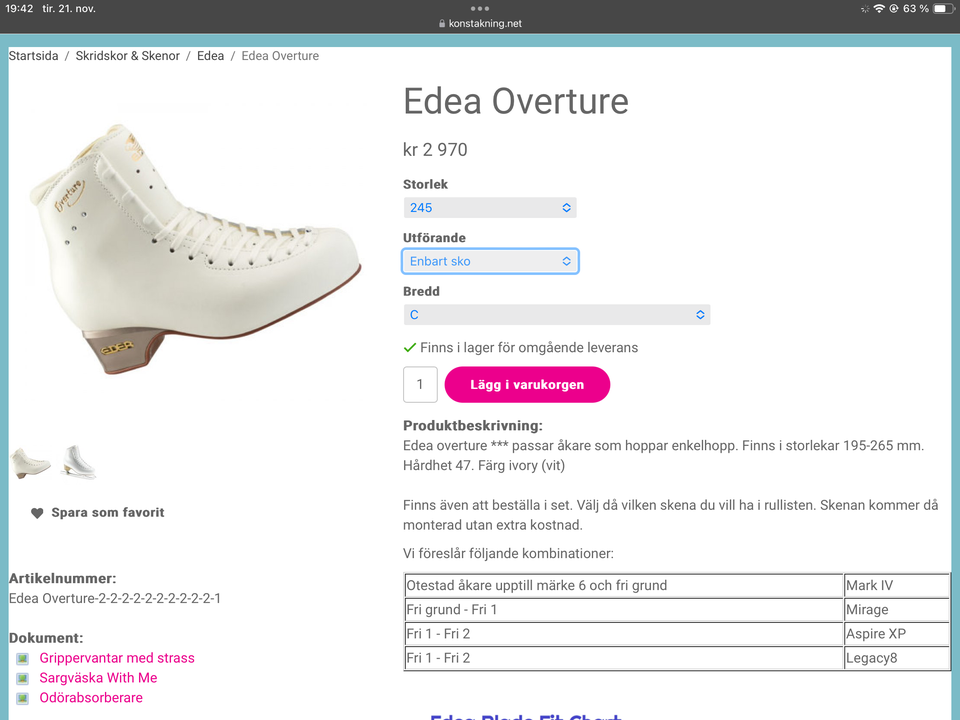Select the Mark IV table cell
Viewport: 960px width, 720px height.
pyautogui.click(x=897, y=585)
